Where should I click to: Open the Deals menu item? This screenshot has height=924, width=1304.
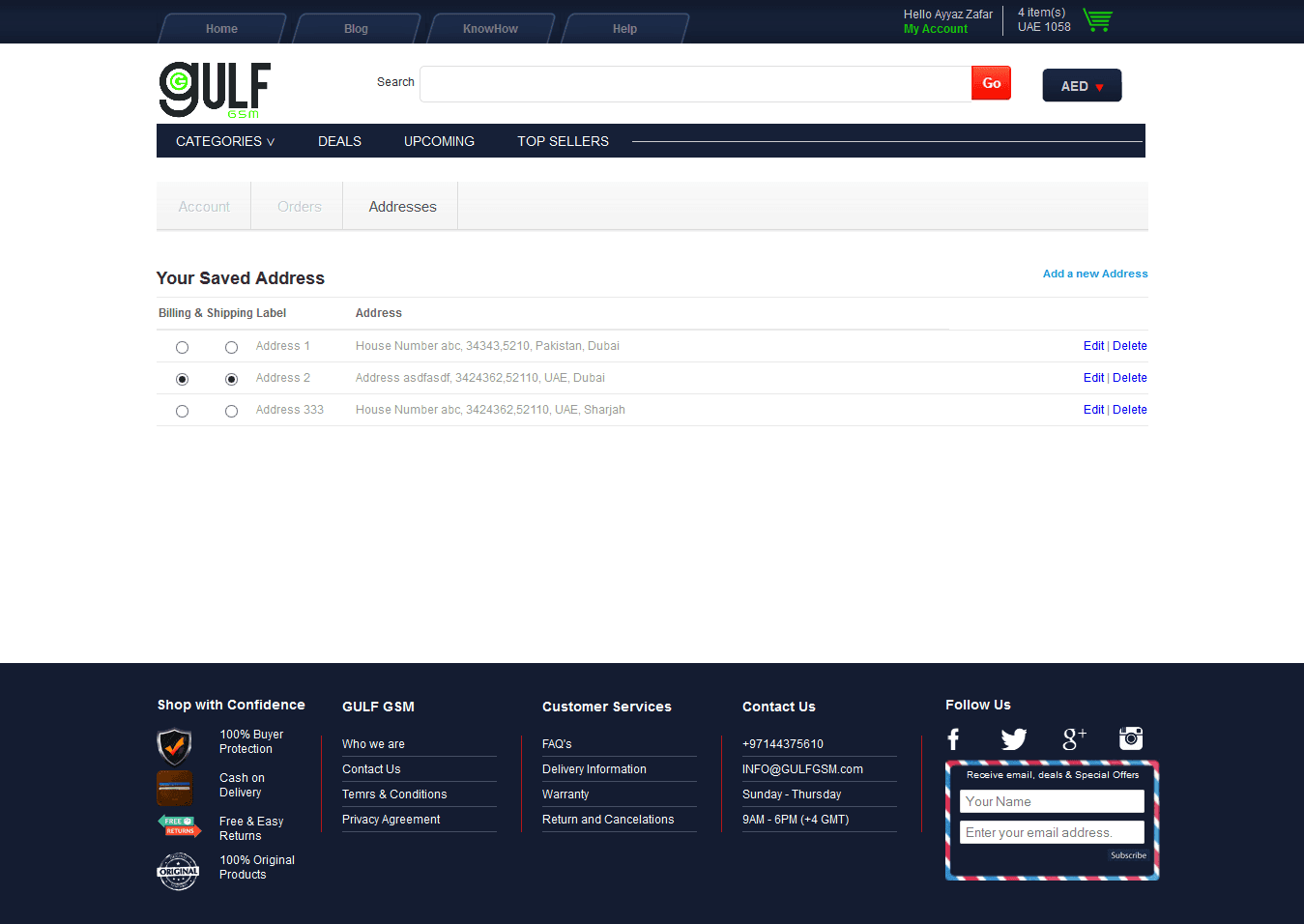tap(339, 141)
